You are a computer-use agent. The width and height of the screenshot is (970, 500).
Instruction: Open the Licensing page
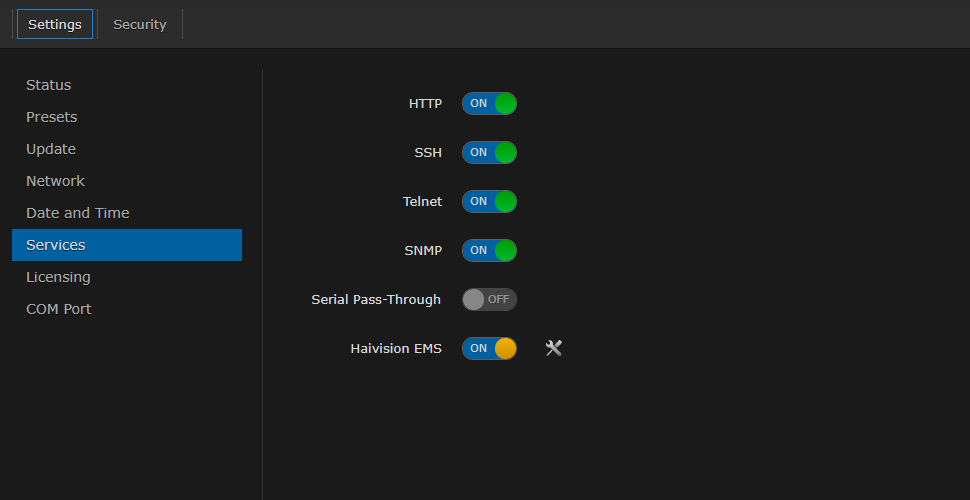pyautogui.click(x=58, y=277)
